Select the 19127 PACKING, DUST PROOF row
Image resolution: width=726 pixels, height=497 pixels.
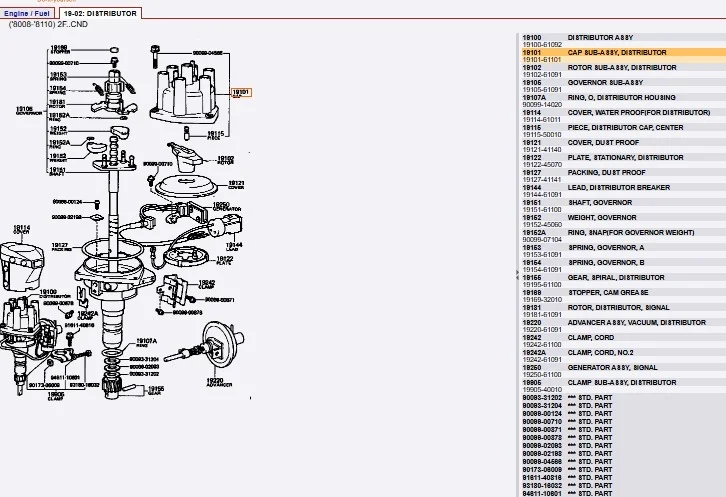click(x=623, y=176)
